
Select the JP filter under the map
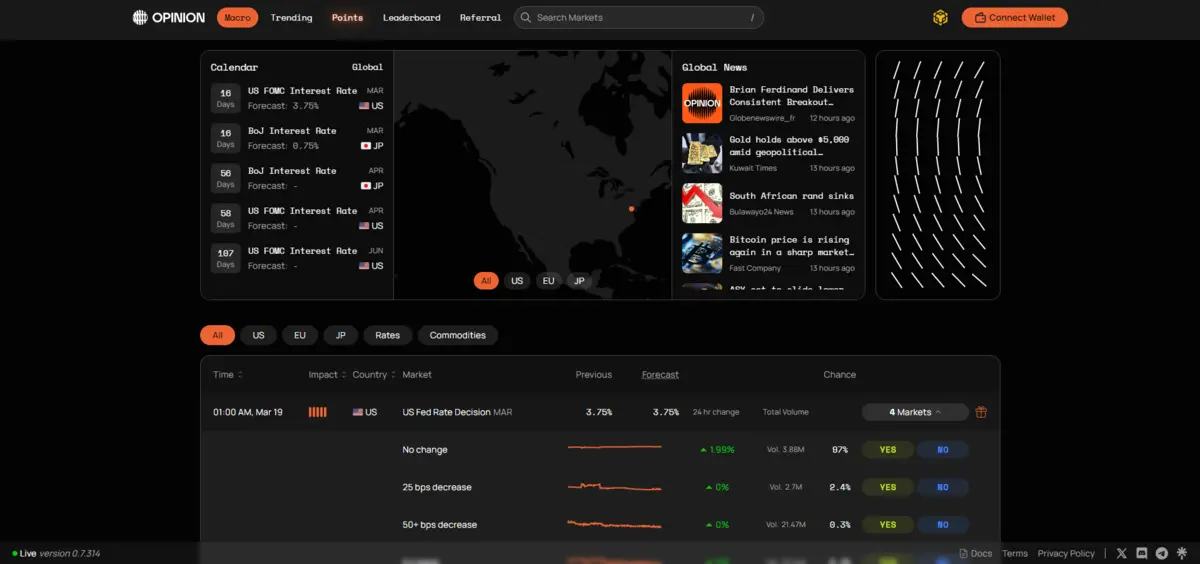(579, 281)
